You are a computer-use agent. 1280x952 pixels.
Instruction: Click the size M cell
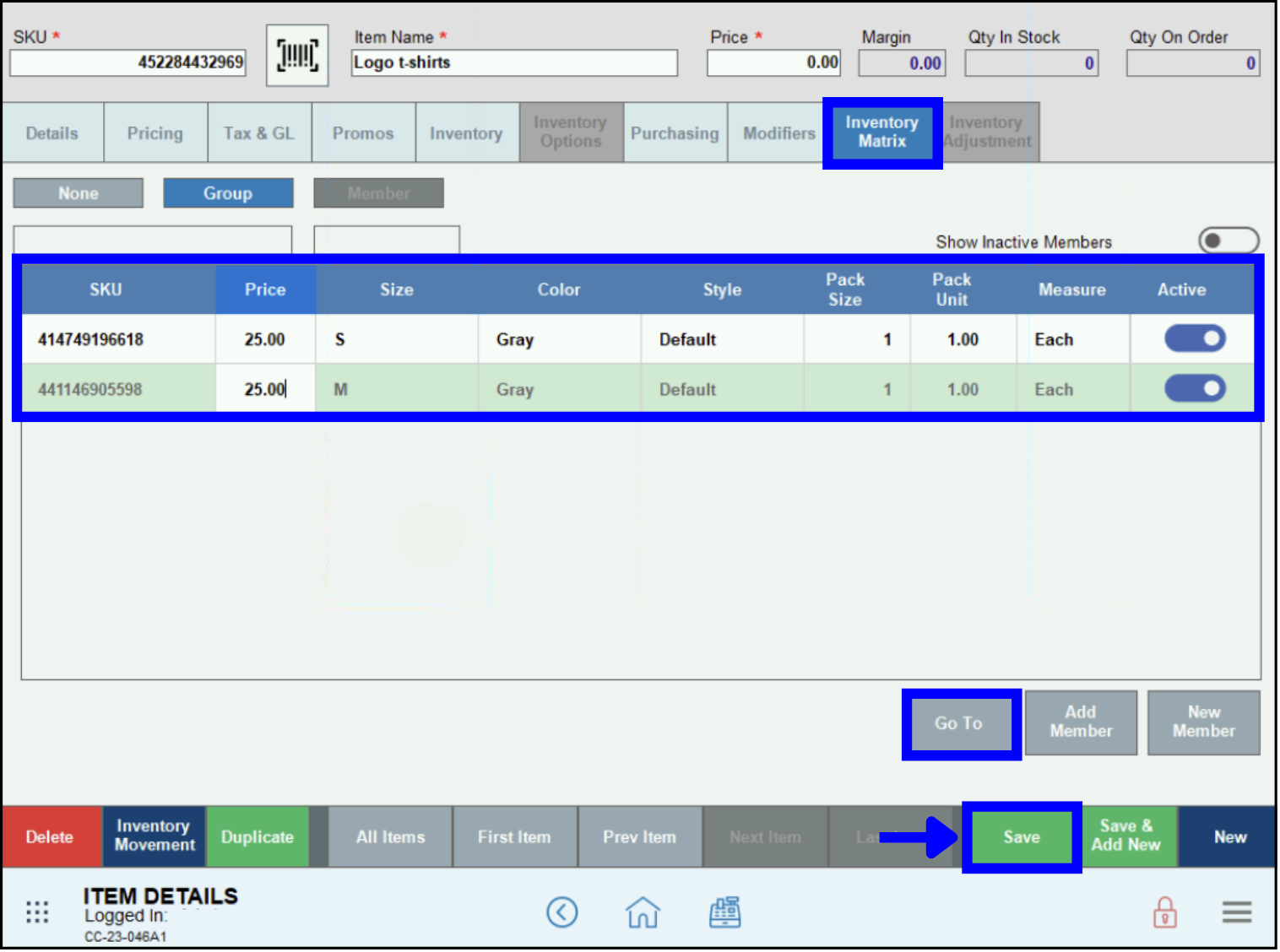tap(397, 389)
